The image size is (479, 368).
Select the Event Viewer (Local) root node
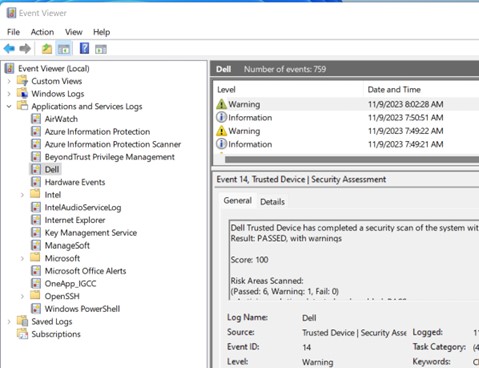(x=54, y=68)
